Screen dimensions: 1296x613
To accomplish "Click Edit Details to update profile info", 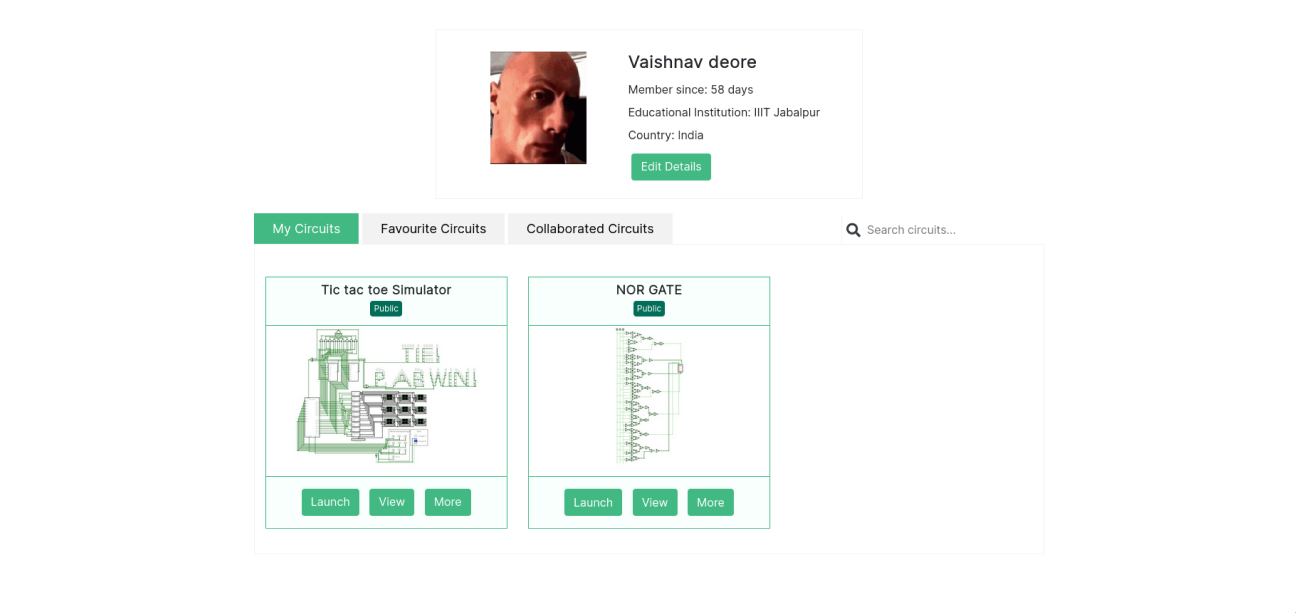I will [x=670, y=166].
